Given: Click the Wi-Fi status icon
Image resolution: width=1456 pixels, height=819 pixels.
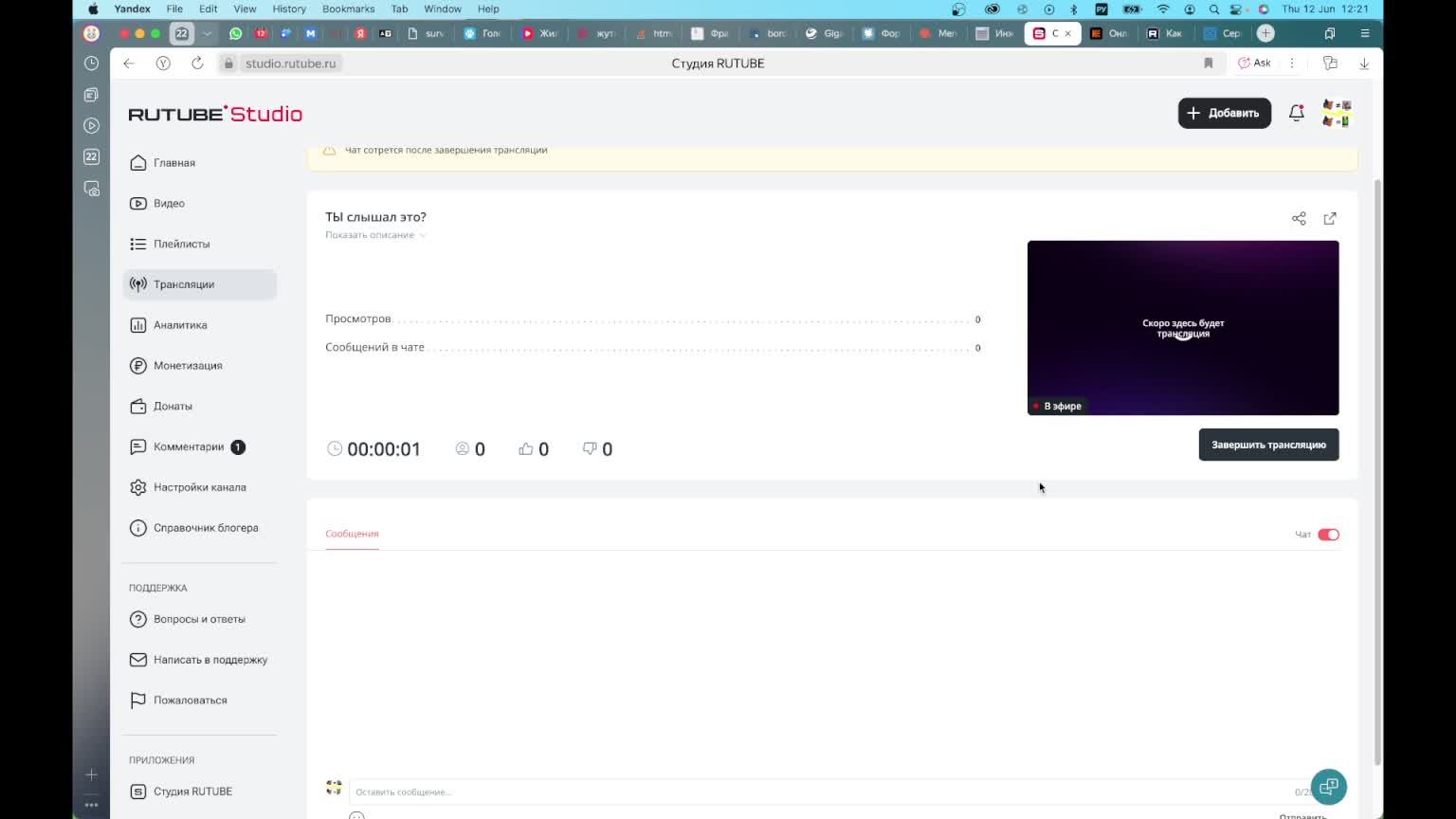Looking at the screenshot, I should coord(1163,9).
